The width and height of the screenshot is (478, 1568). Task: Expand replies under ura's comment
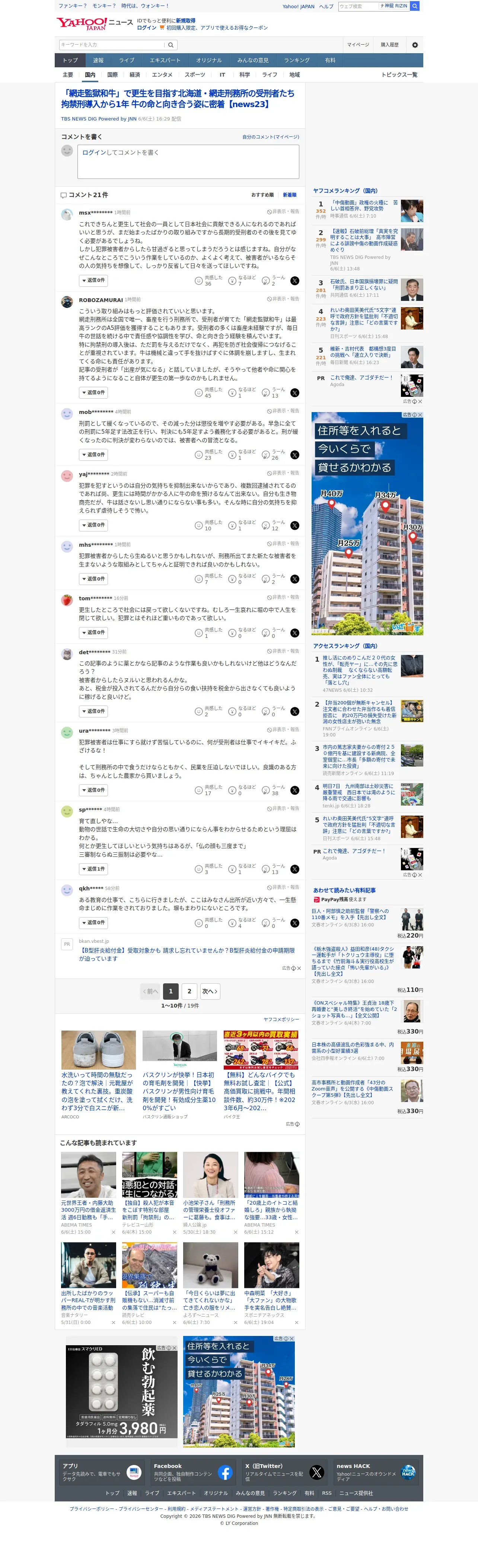click(x=93, y=790)
